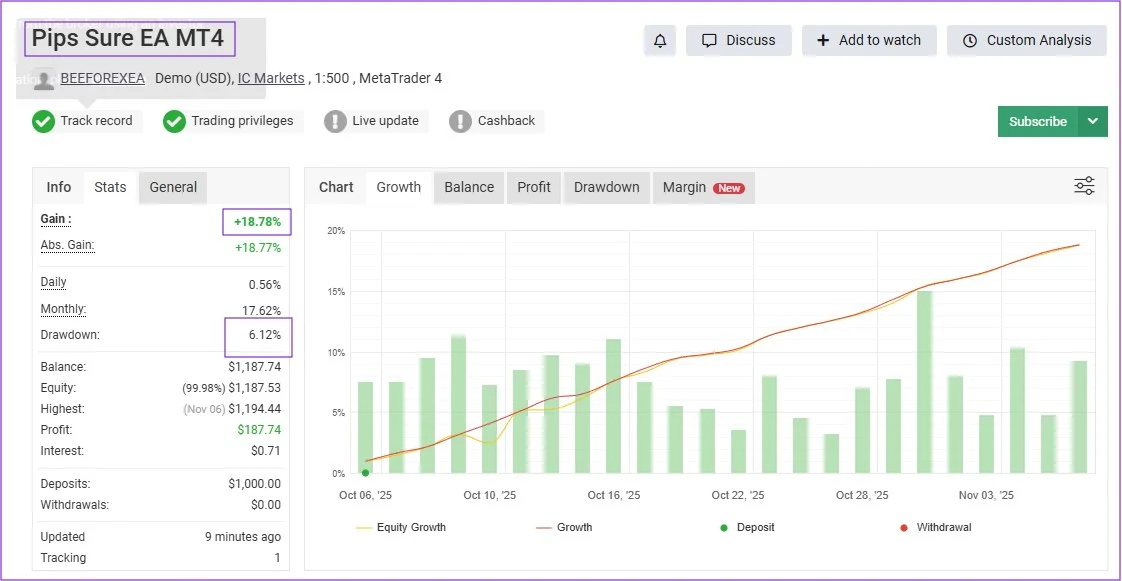Open the notifications bell icon
This screenshot has height=581, width=1122.
pos(659,41)
